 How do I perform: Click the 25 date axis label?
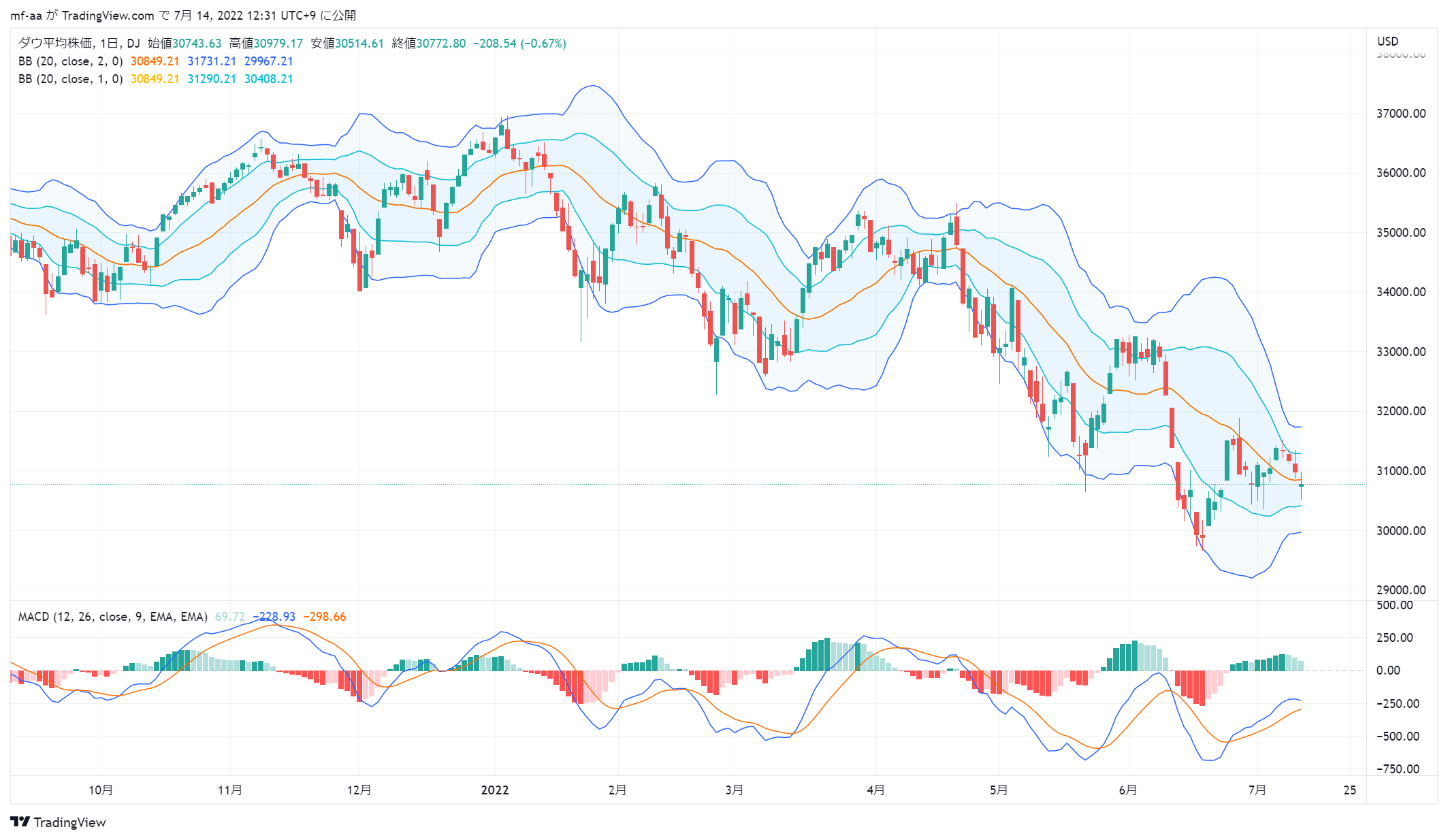pyautogui.click(x=1350, y=790)
